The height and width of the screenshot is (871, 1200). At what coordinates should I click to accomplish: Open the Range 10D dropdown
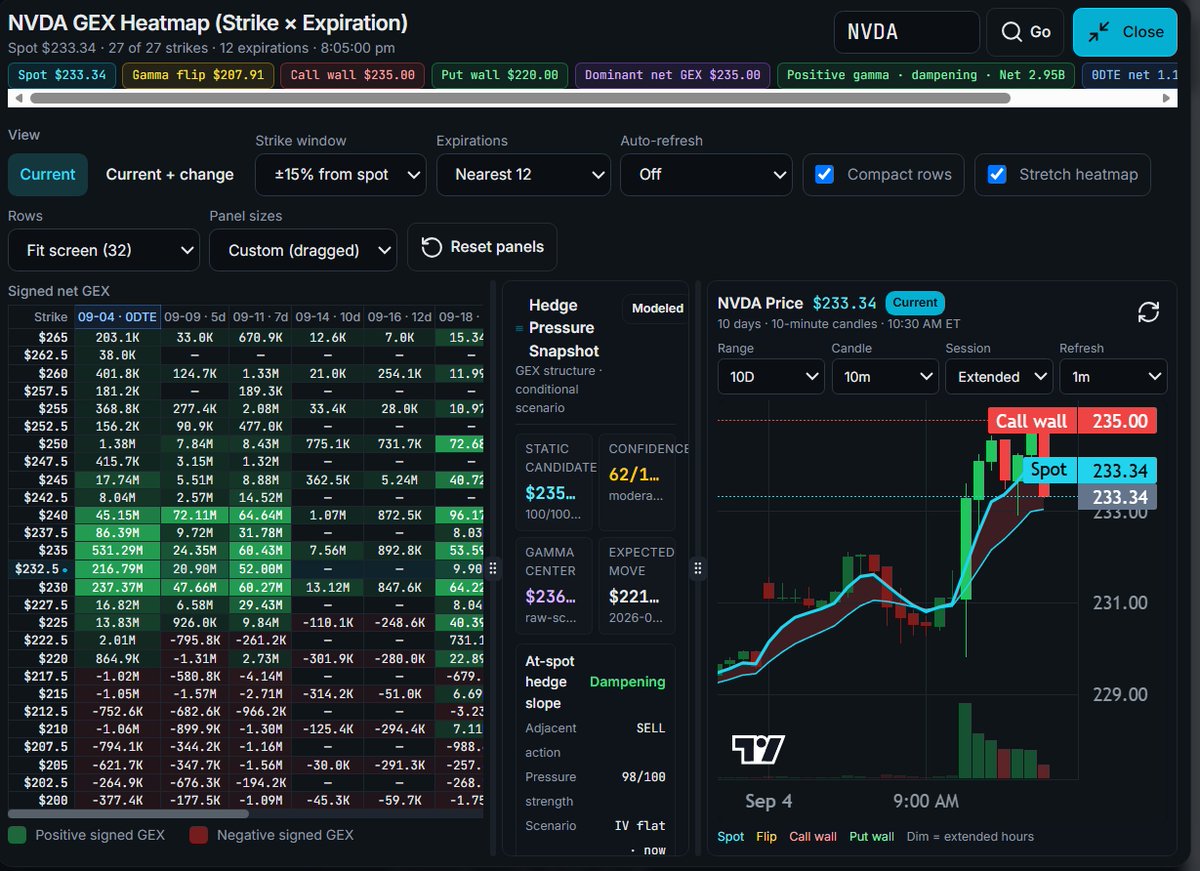pyautogui.click(x=771, y=377)
